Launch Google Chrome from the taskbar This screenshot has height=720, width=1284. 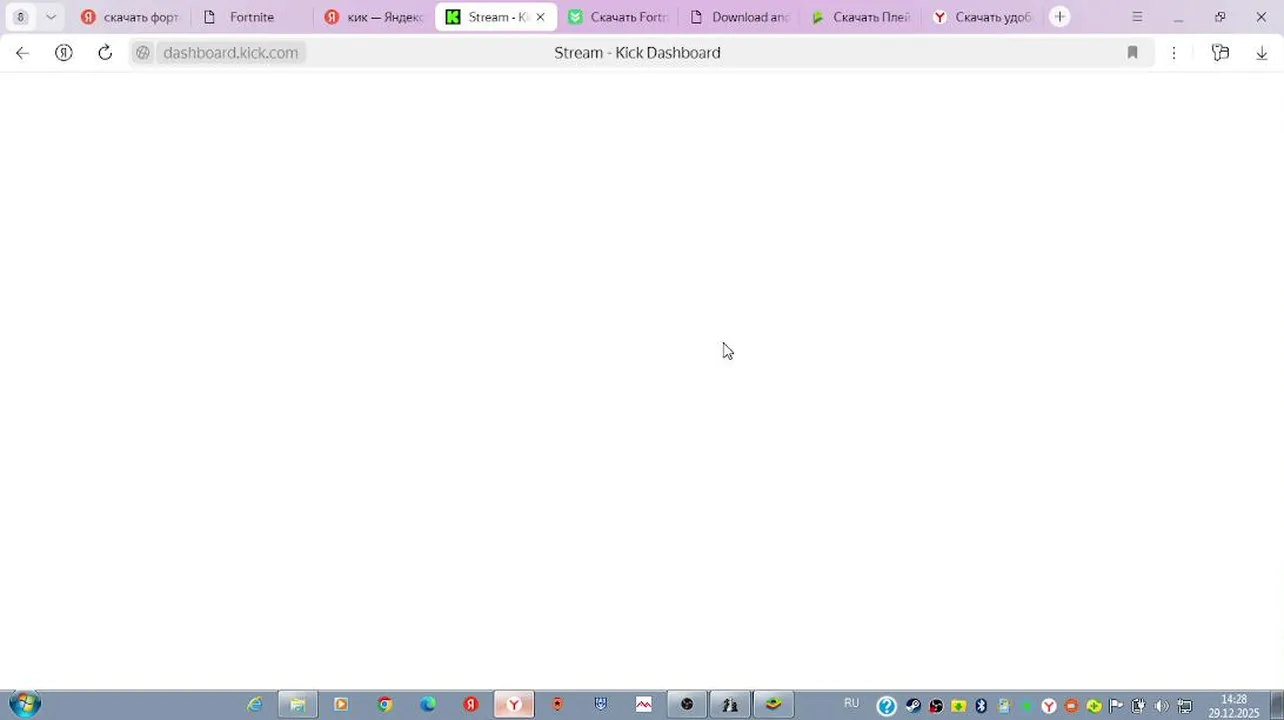[x=385, y=705]
